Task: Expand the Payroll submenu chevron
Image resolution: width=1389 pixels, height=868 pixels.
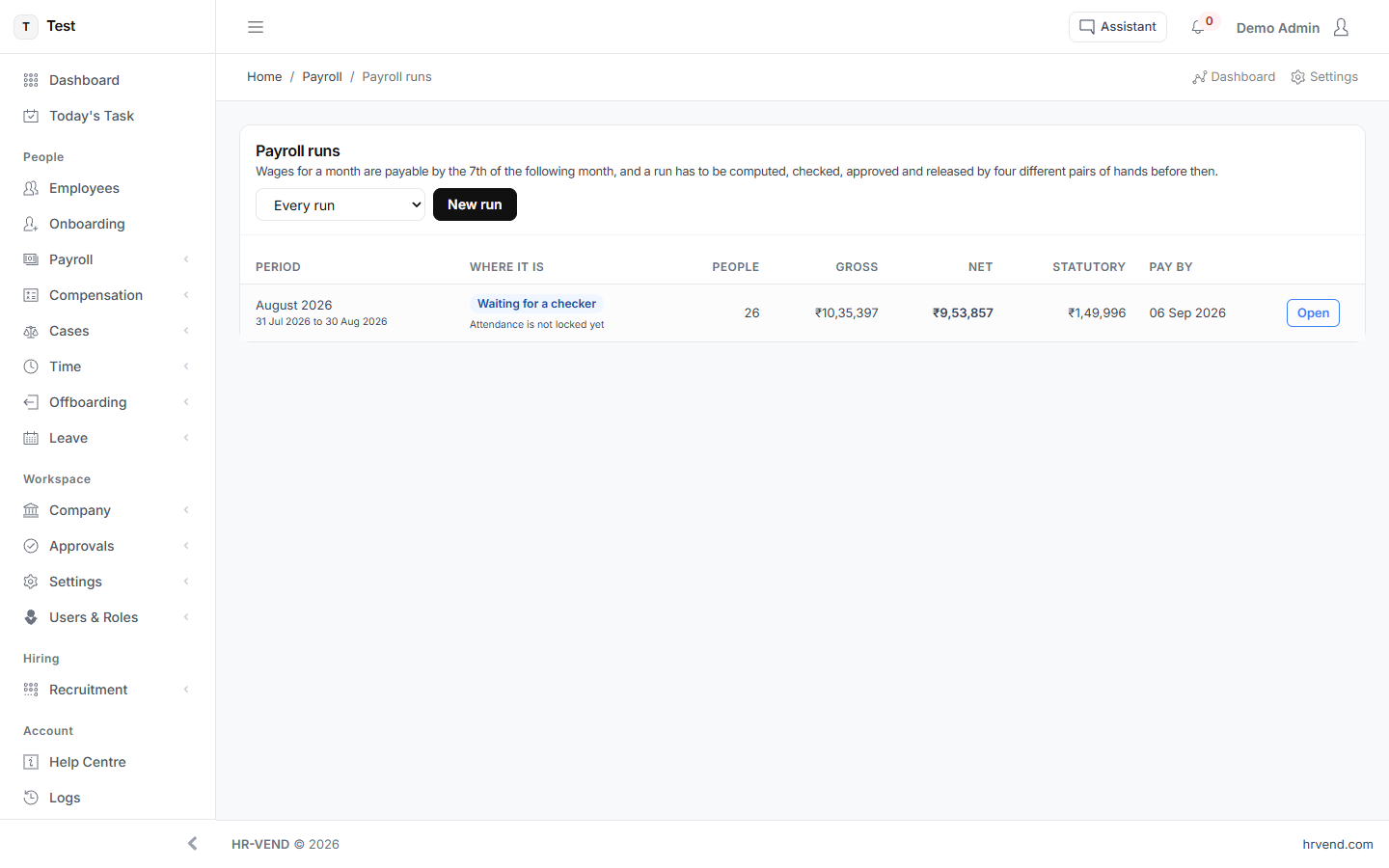Action: (x=186, y=259)
